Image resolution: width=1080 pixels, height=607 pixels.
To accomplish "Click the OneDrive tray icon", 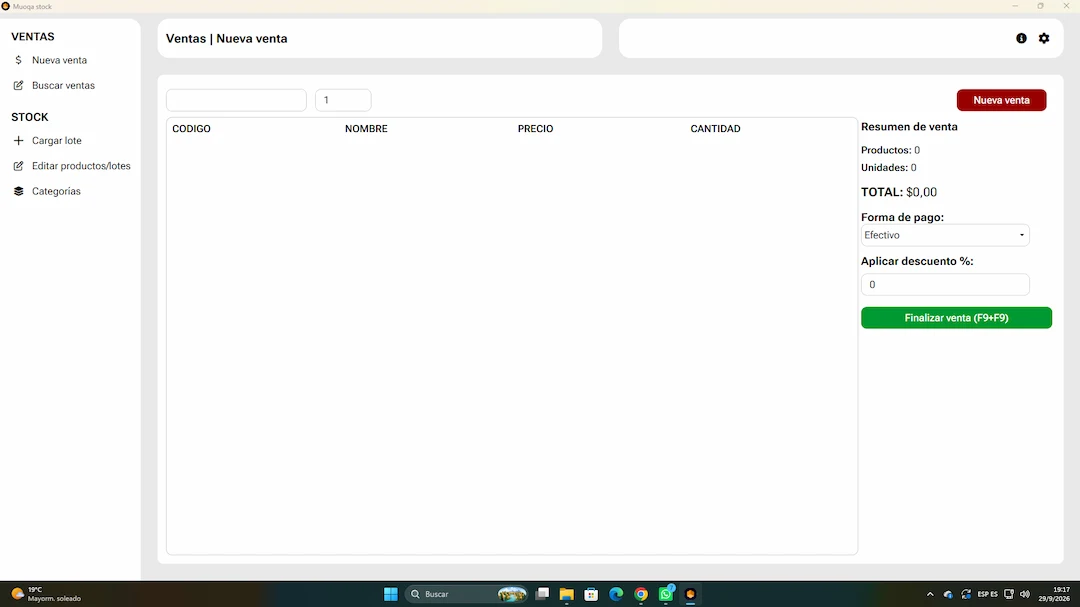I will point(948,594).
